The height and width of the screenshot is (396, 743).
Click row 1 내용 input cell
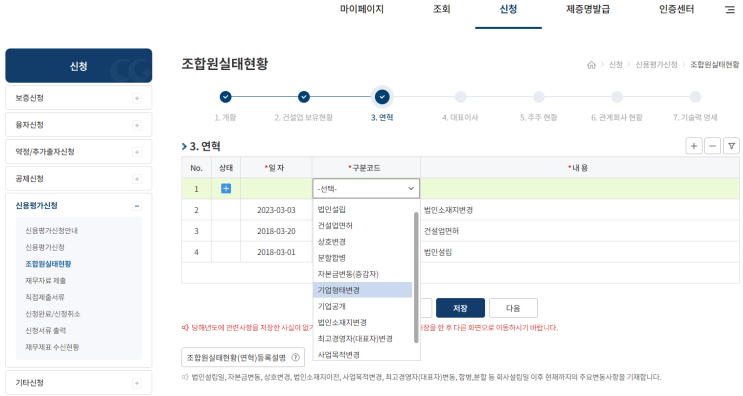580,189
